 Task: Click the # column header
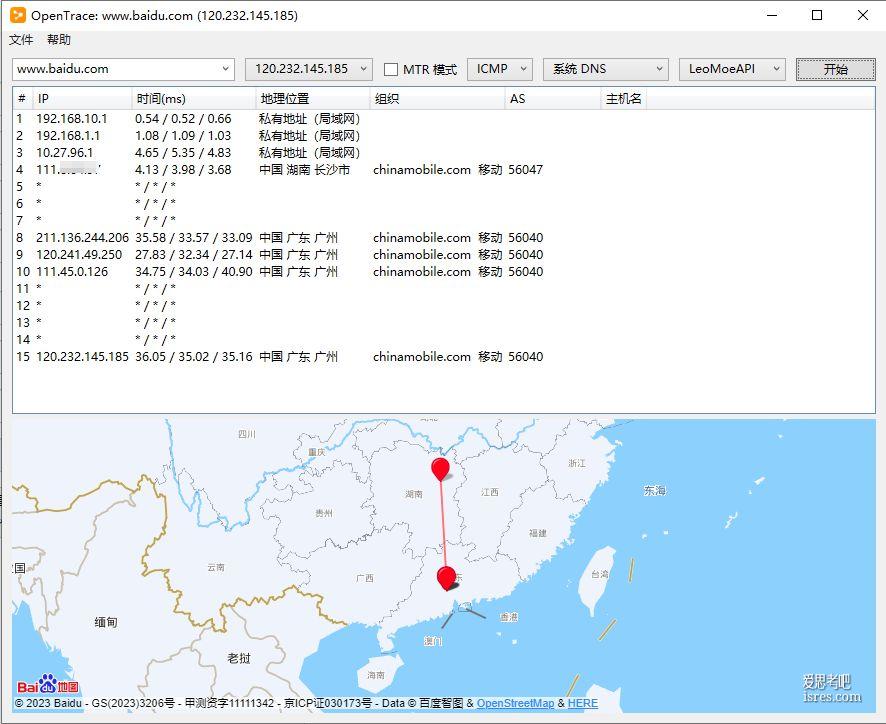pyautogui.click(x=23, y=98)
